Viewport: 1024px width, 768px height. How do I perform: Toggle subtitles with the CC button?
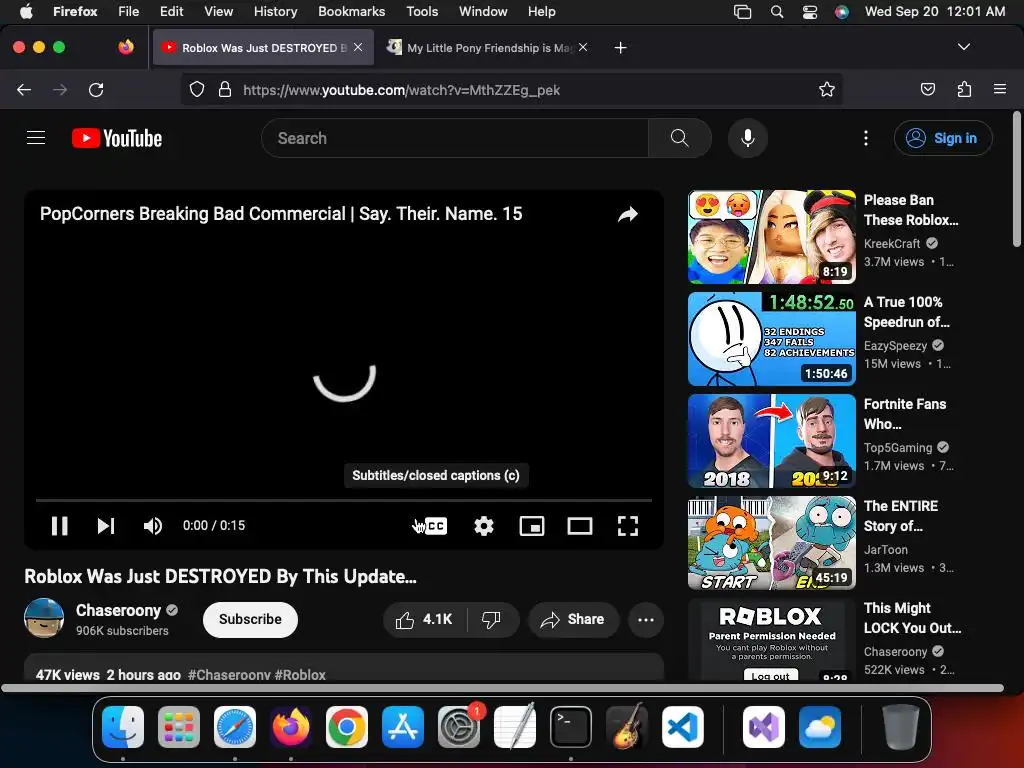click(435, 526)
